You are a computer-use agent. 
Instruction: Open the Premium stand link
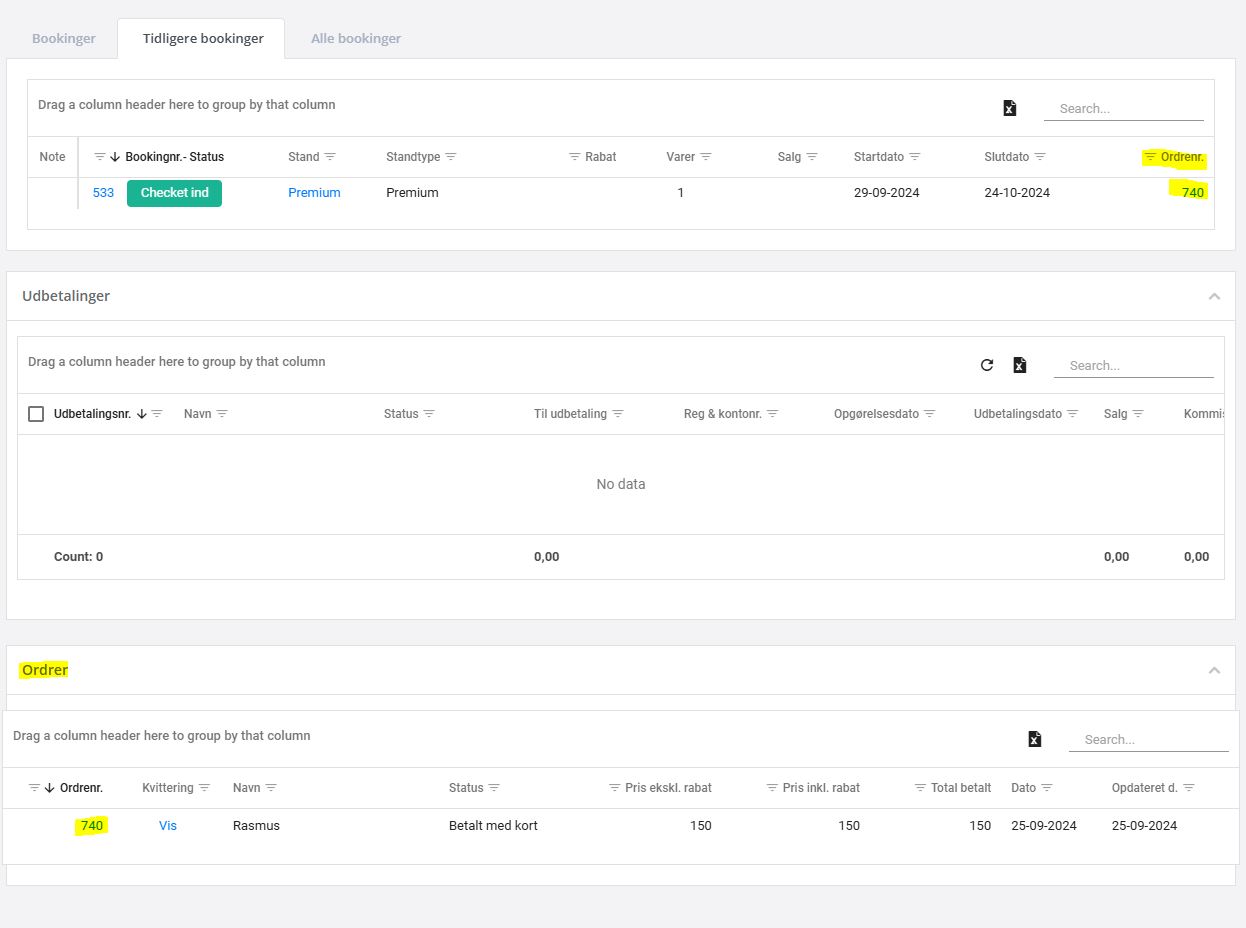click(x=314, y=193)
